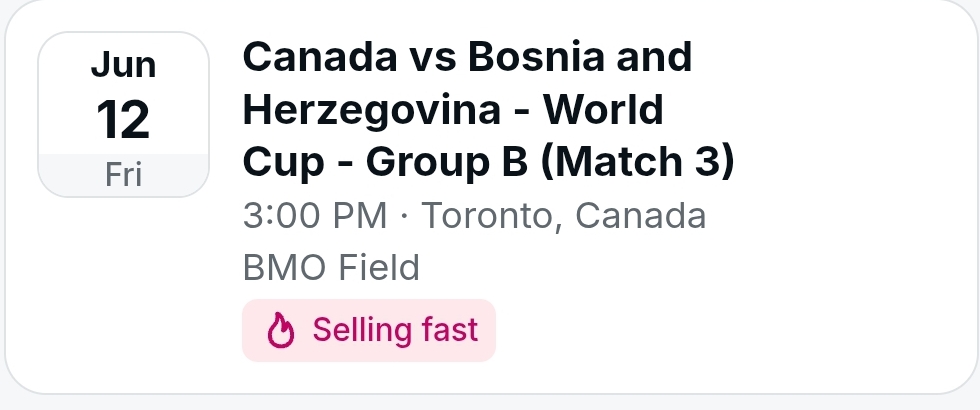The image size is (980, 410).
Task: Select the "Selling fast" label text
Action: tap(395, 330)
